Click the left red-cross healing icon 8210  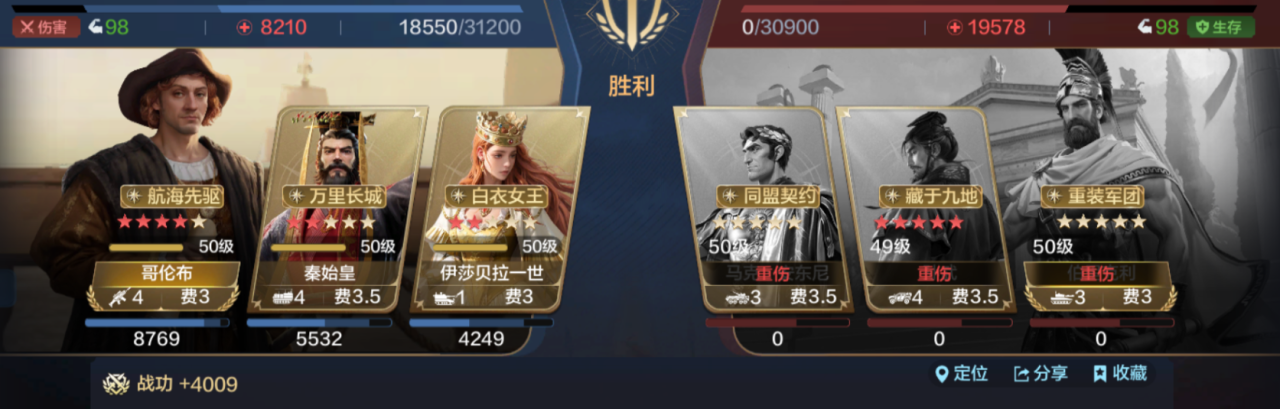(x=243, y=28)
